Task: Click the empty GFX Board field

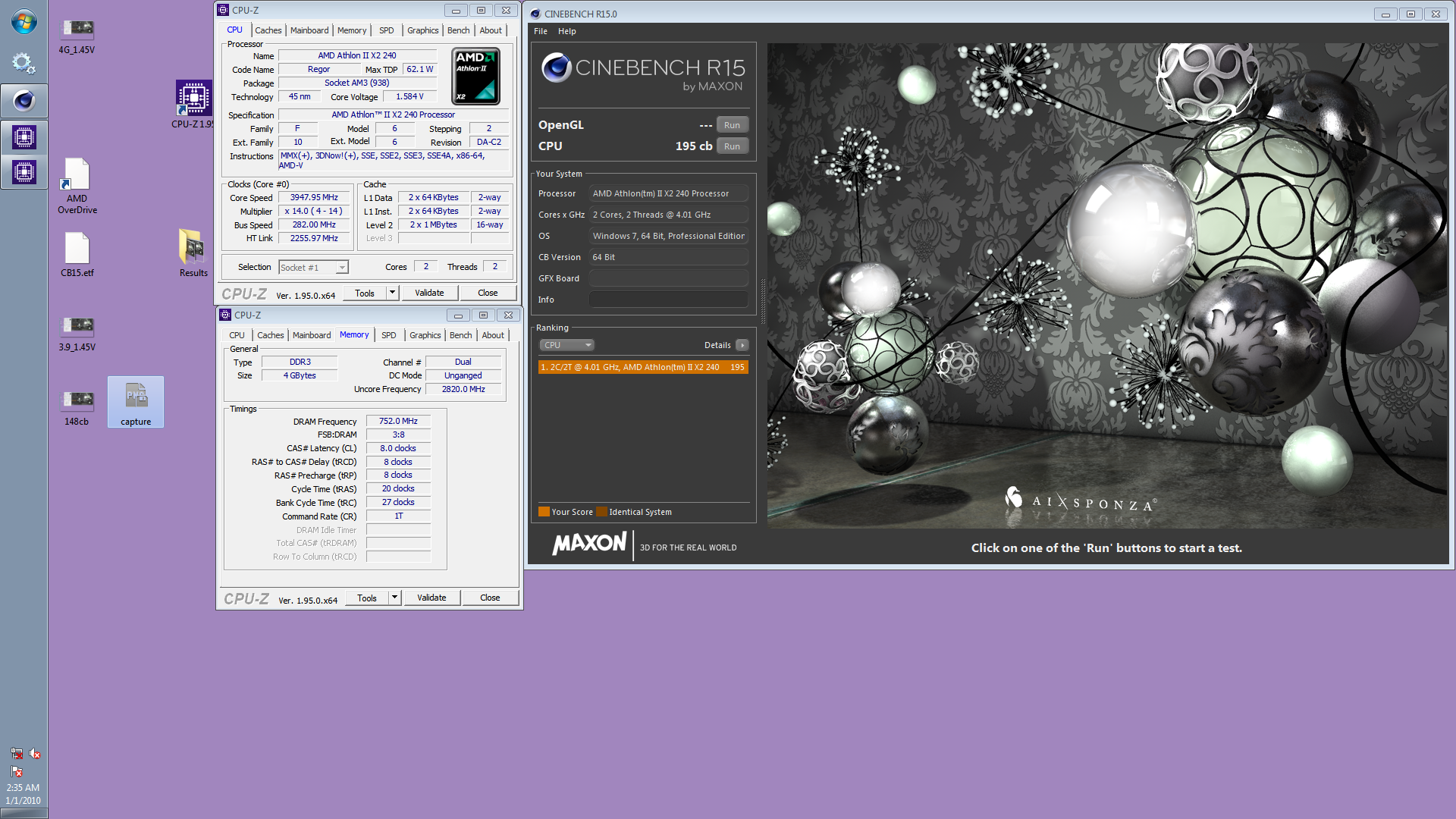Action: (x=669, y=278)
